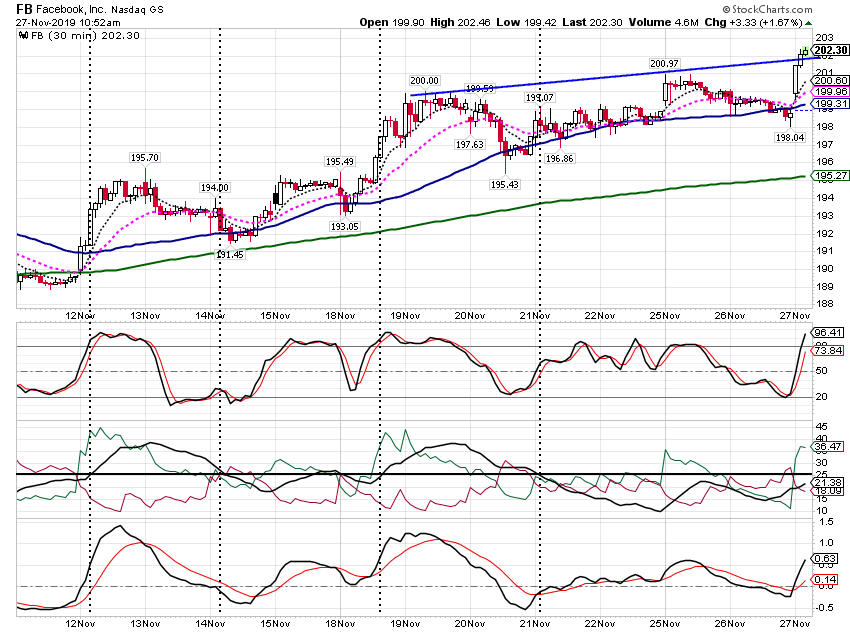Click the candlestick icon before FB (30 min)
The width and height of the screenshot is (850, 633).
click(x=23, y=36)
